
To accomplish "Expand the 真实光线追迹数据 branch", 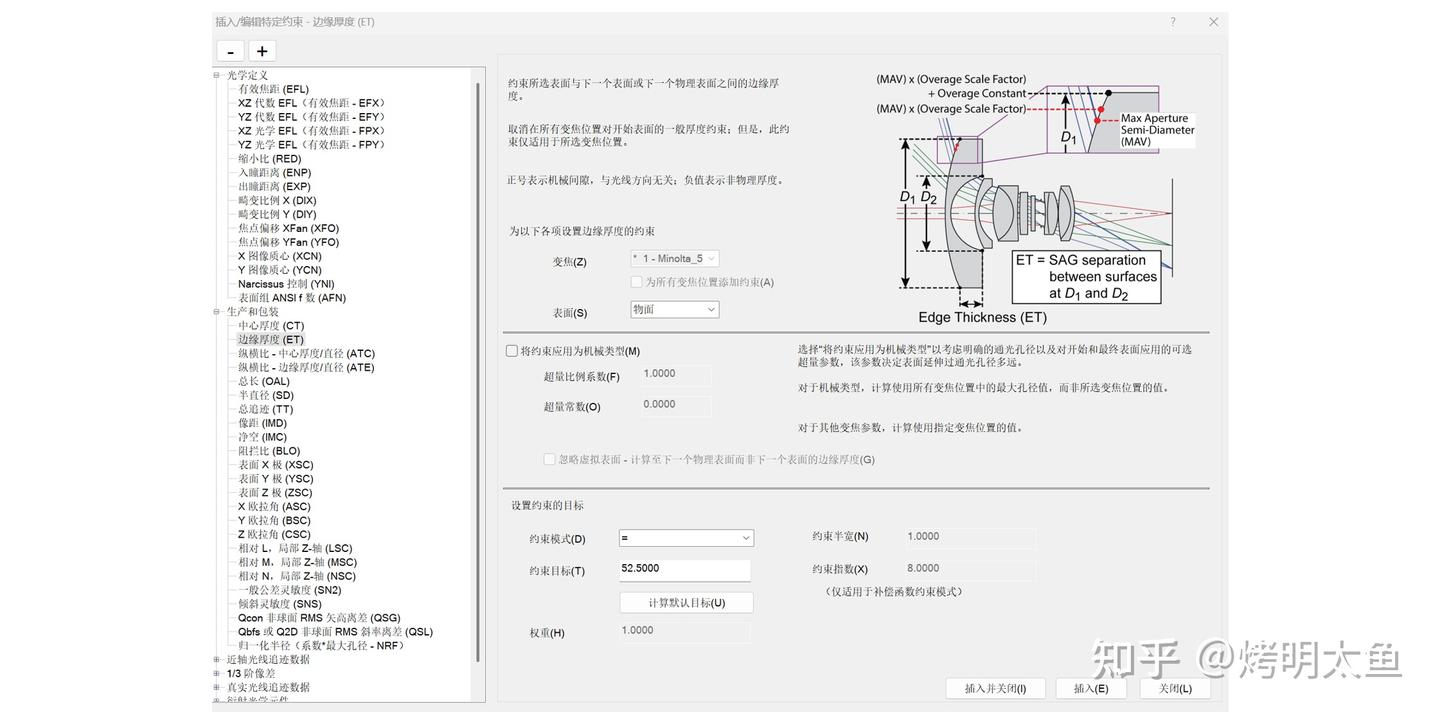I will [215, 686].
